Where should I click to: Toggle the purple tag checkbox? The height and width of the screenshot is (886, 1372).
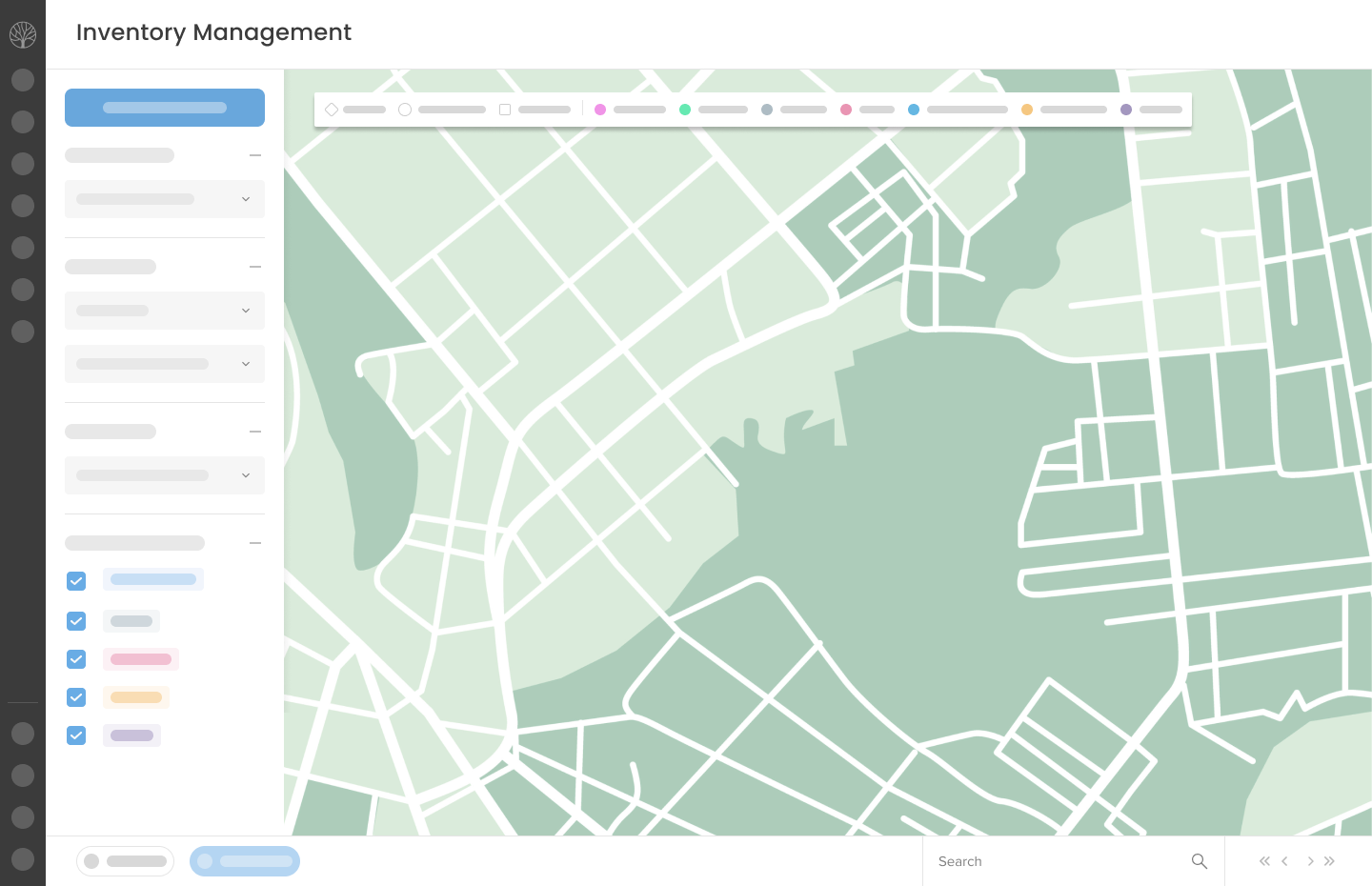click(x=76, y=735)
